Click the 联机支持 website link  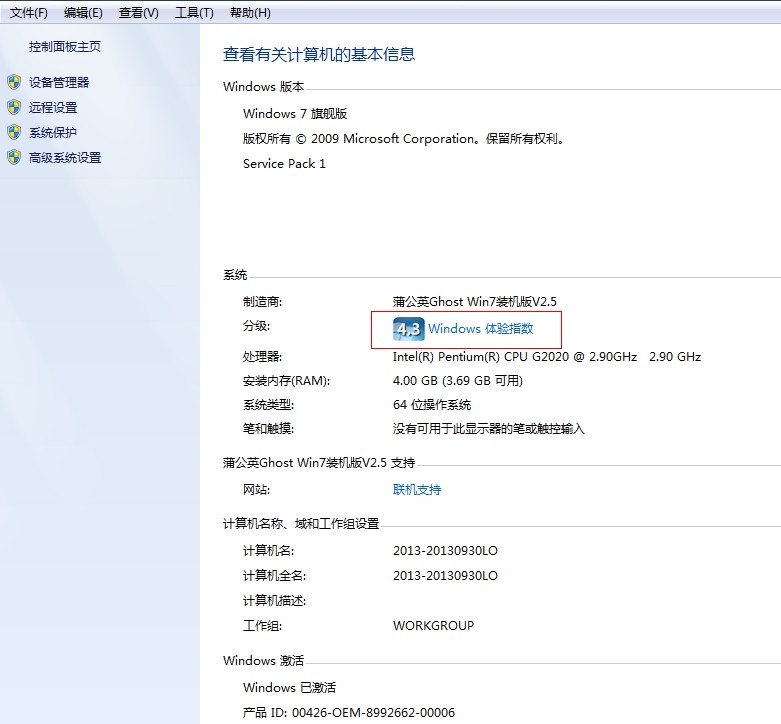pos(417,490)
